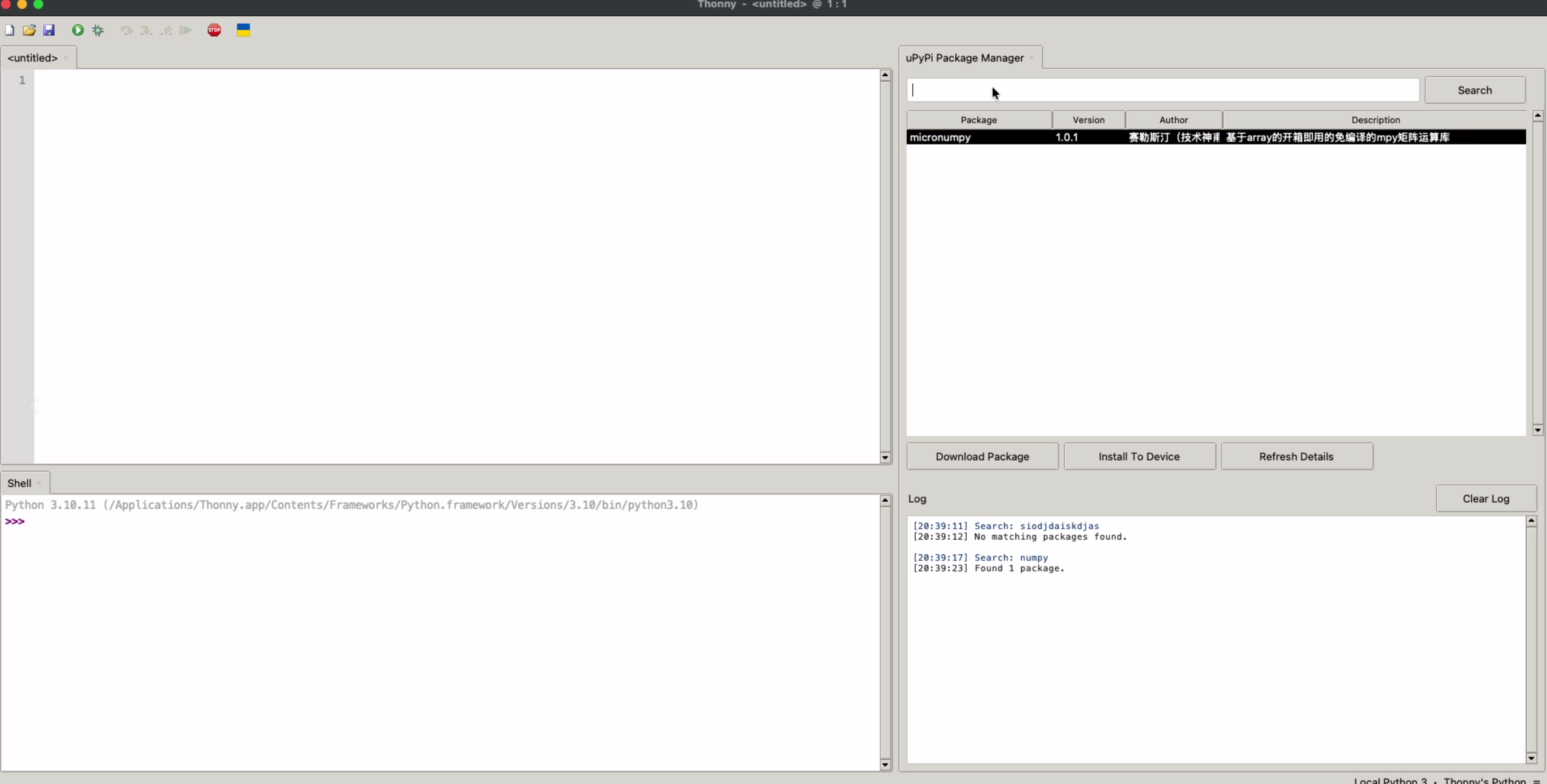Click the Step over debugger icon
Viewport: 1547px width, 784px height.
pyautogui.click(x=126, y=30)
